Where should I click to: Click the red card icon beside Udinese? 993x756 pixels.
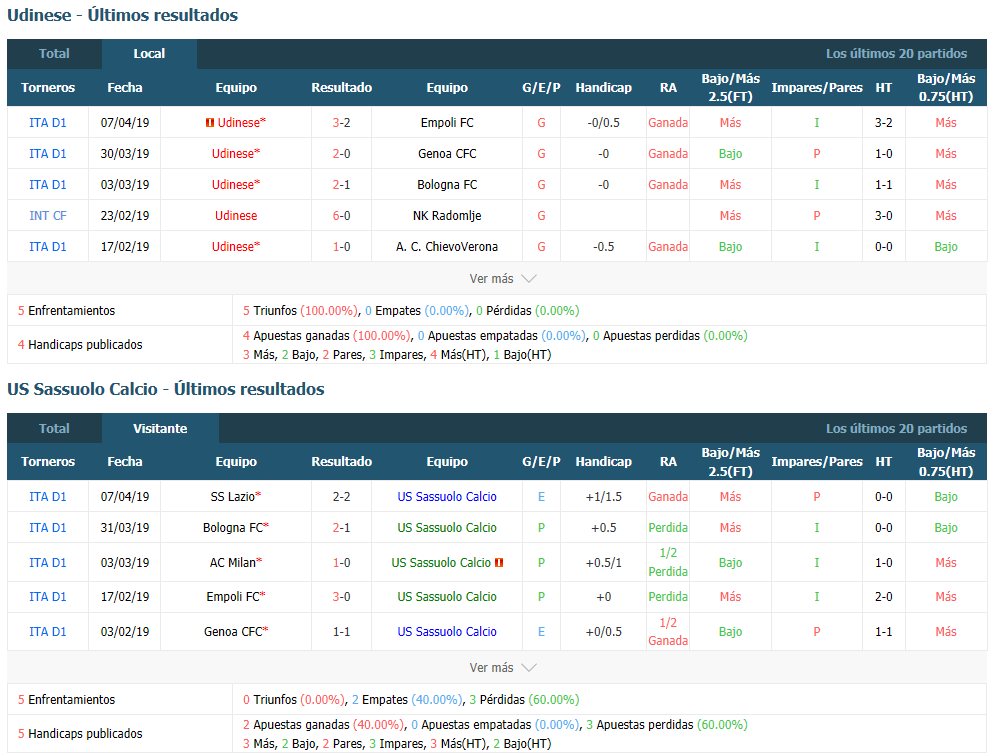pos(210,123)
